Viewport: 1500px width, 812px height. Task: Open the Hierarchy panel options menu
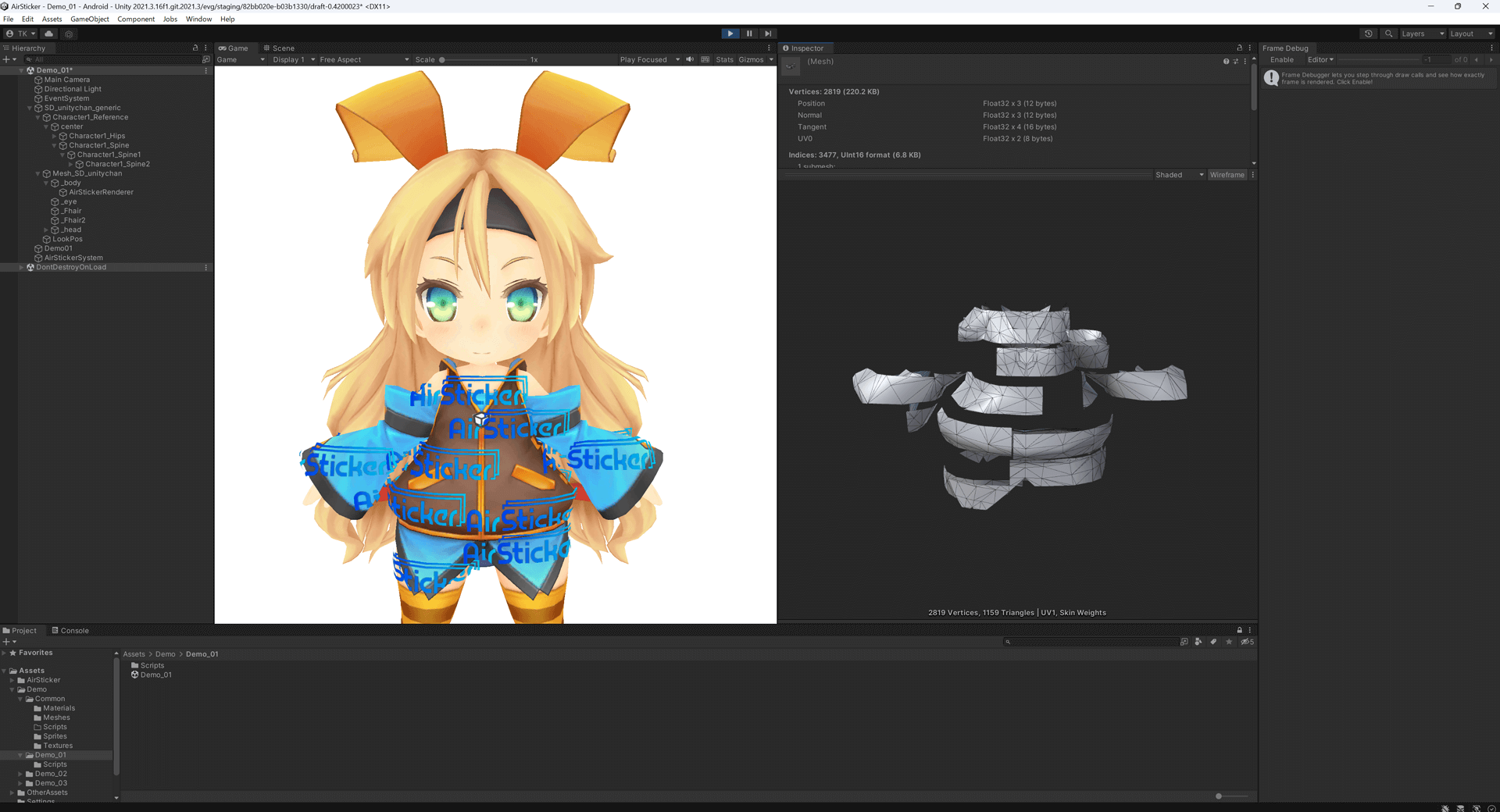click(x=205, y=48)
